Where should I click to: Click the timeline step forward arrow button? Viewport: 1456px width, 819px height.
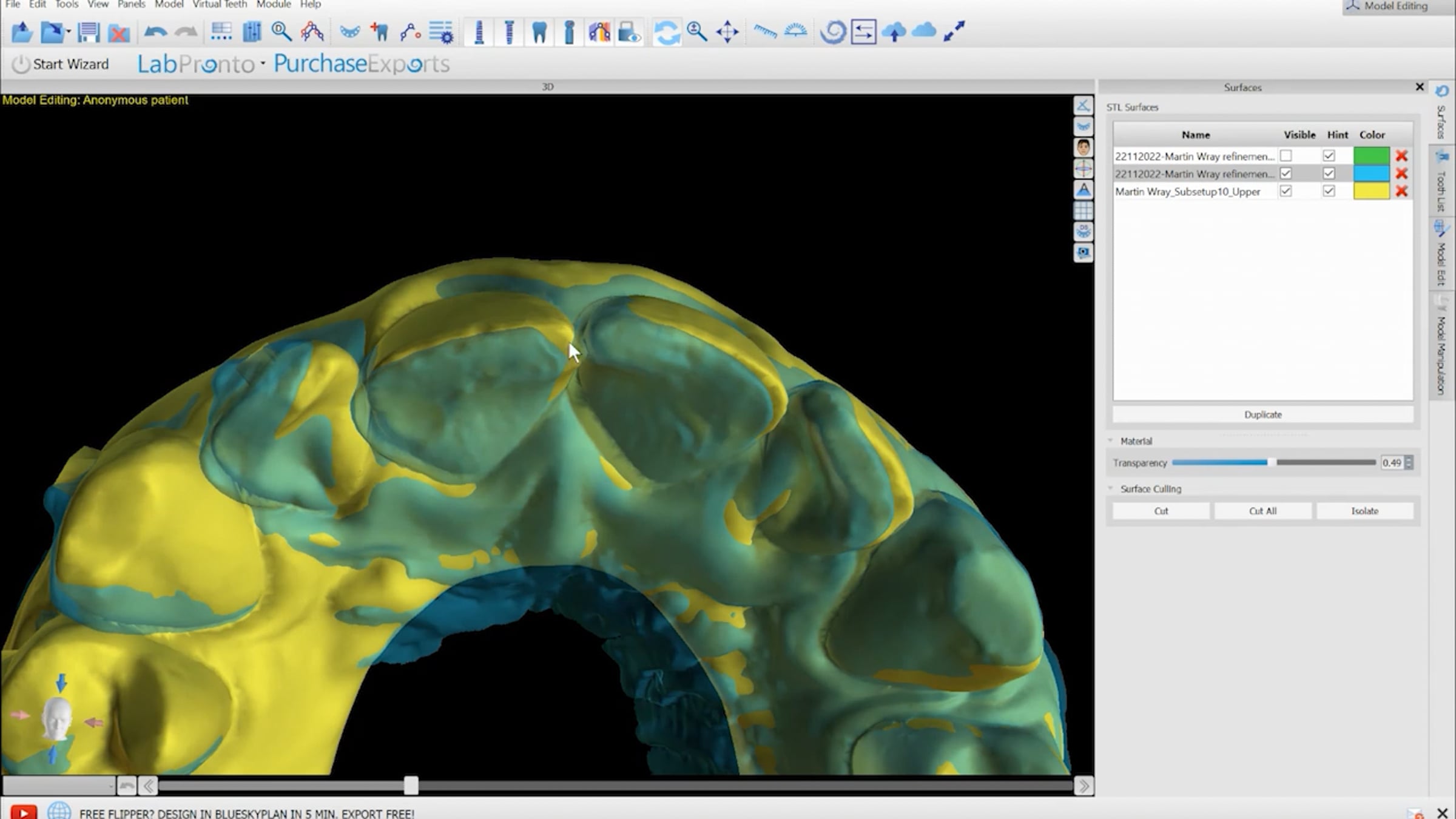[1084, 786]
